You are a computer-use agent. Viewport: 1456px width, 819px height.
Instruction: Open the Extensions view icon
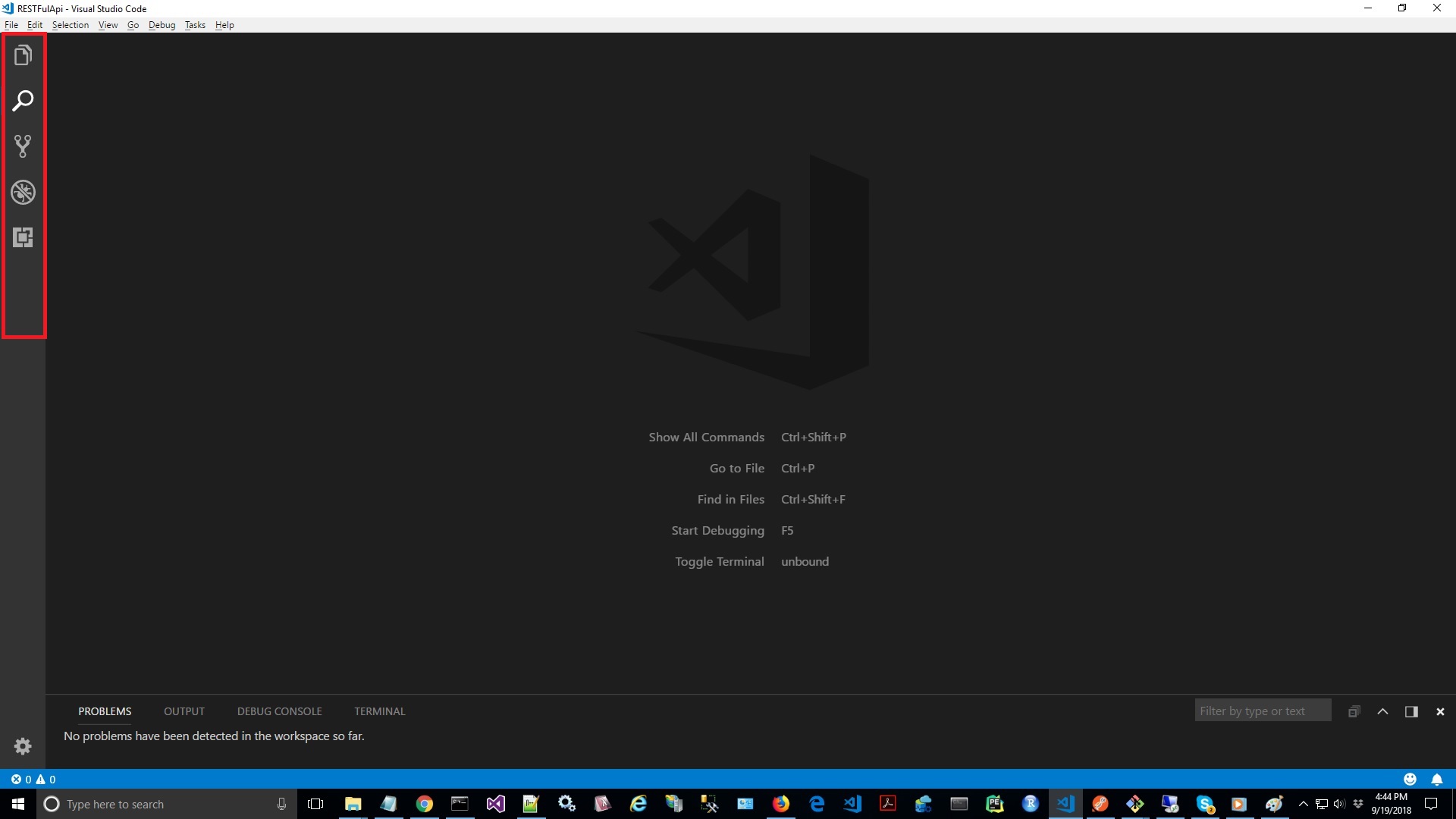pyautogui.click(x=23, y=237)
